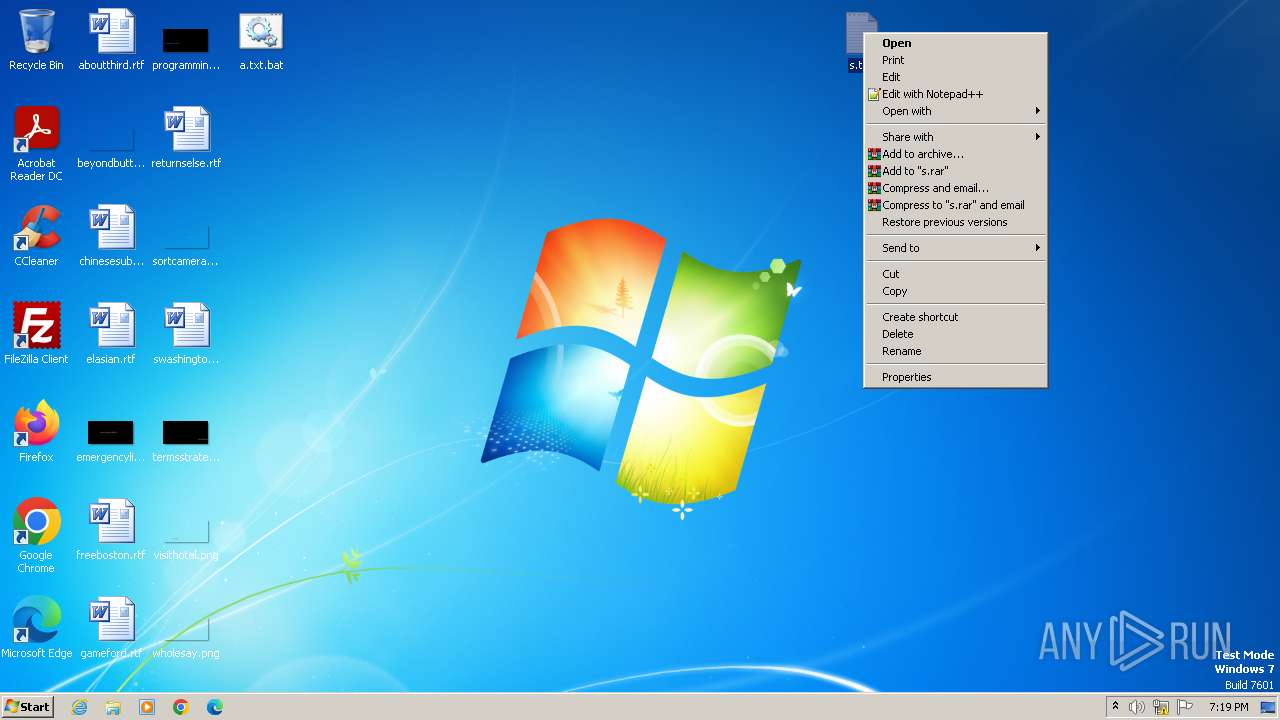
Task: Select swashingto... document icon
Action: (x=186, y=334)
